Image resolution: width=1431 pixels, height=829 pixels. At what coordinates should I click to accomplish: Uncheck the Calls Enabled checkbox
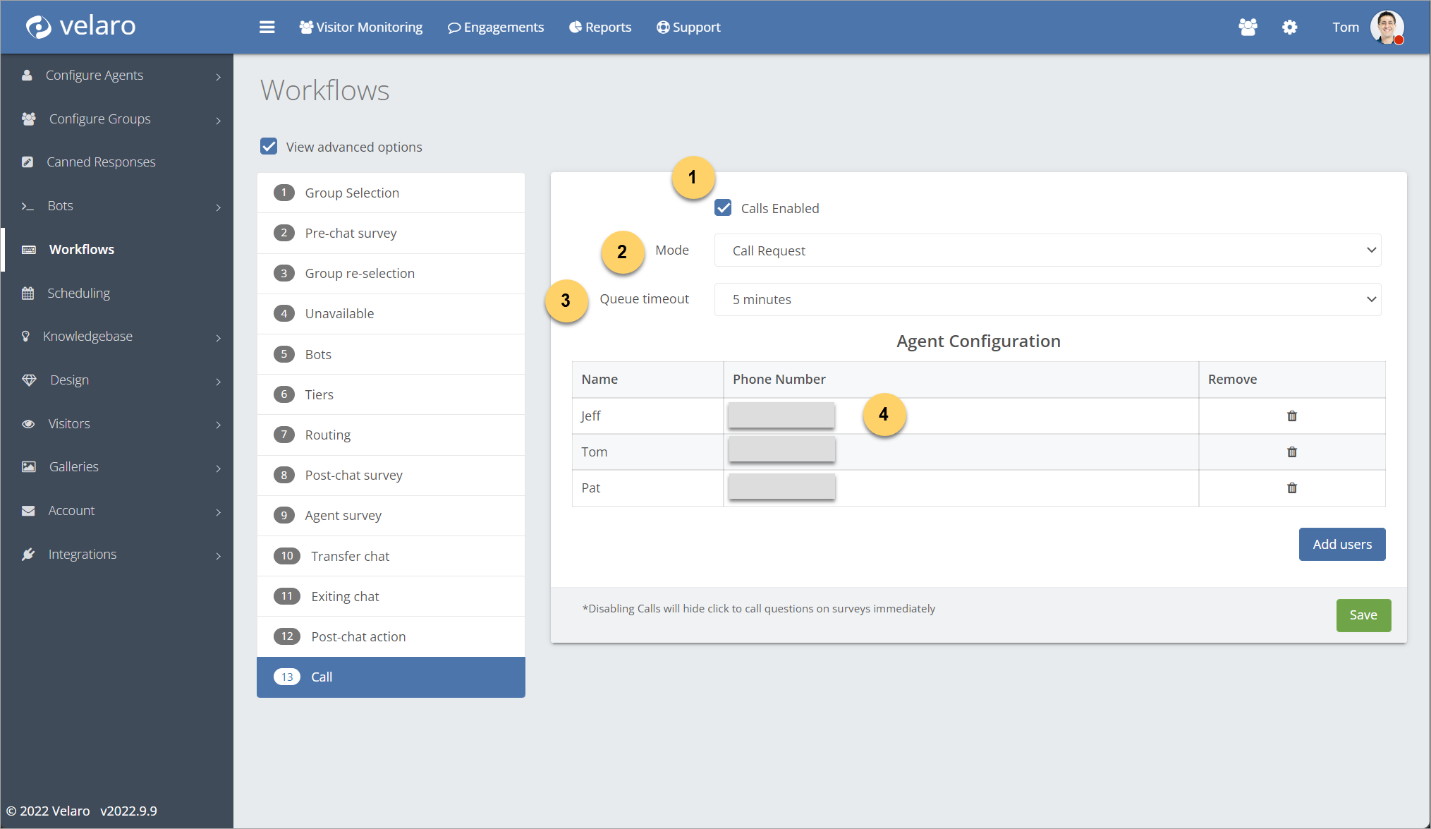(x=723, y=208)
